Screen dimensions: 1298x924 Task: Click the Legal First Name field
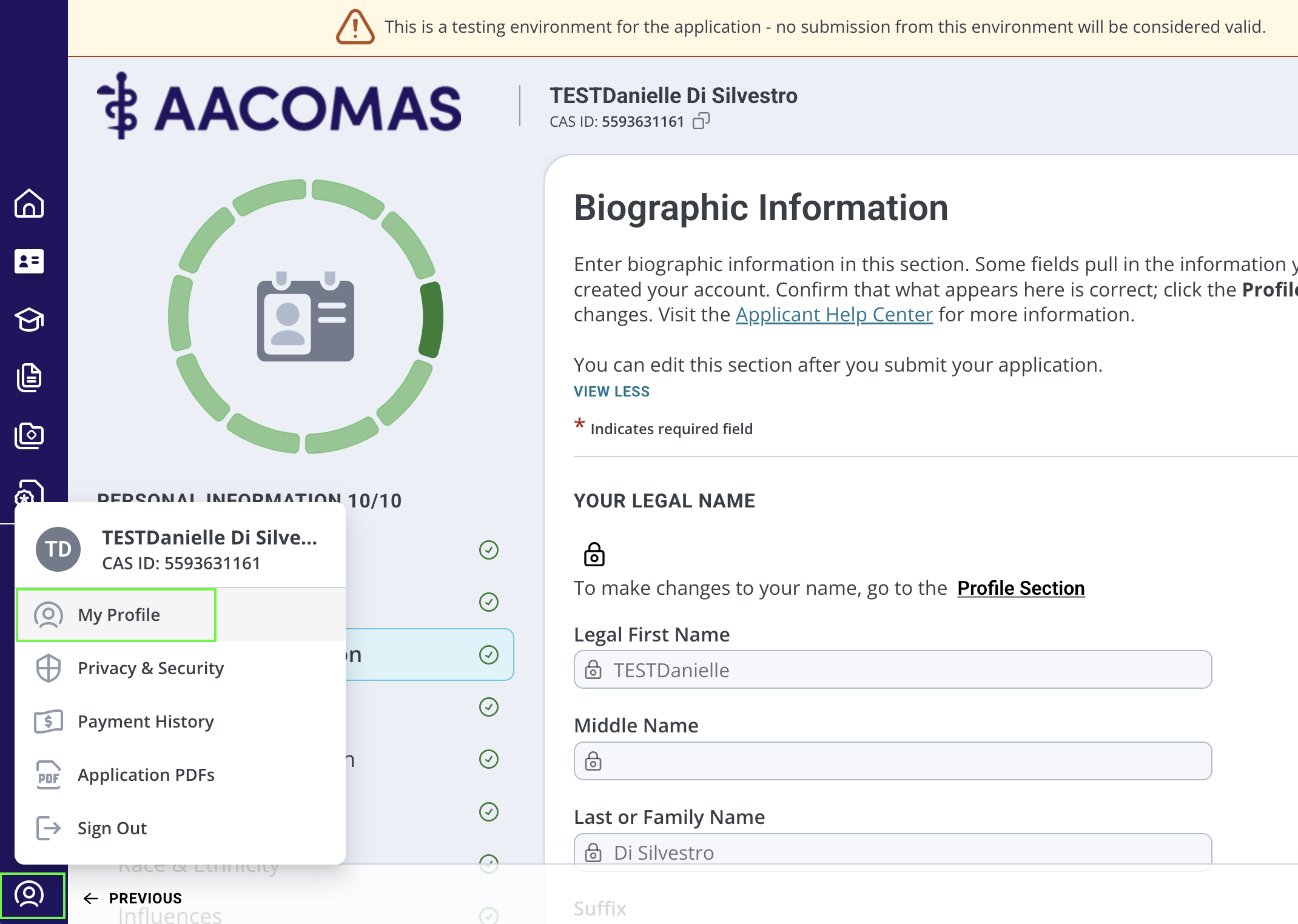(892, 670)
